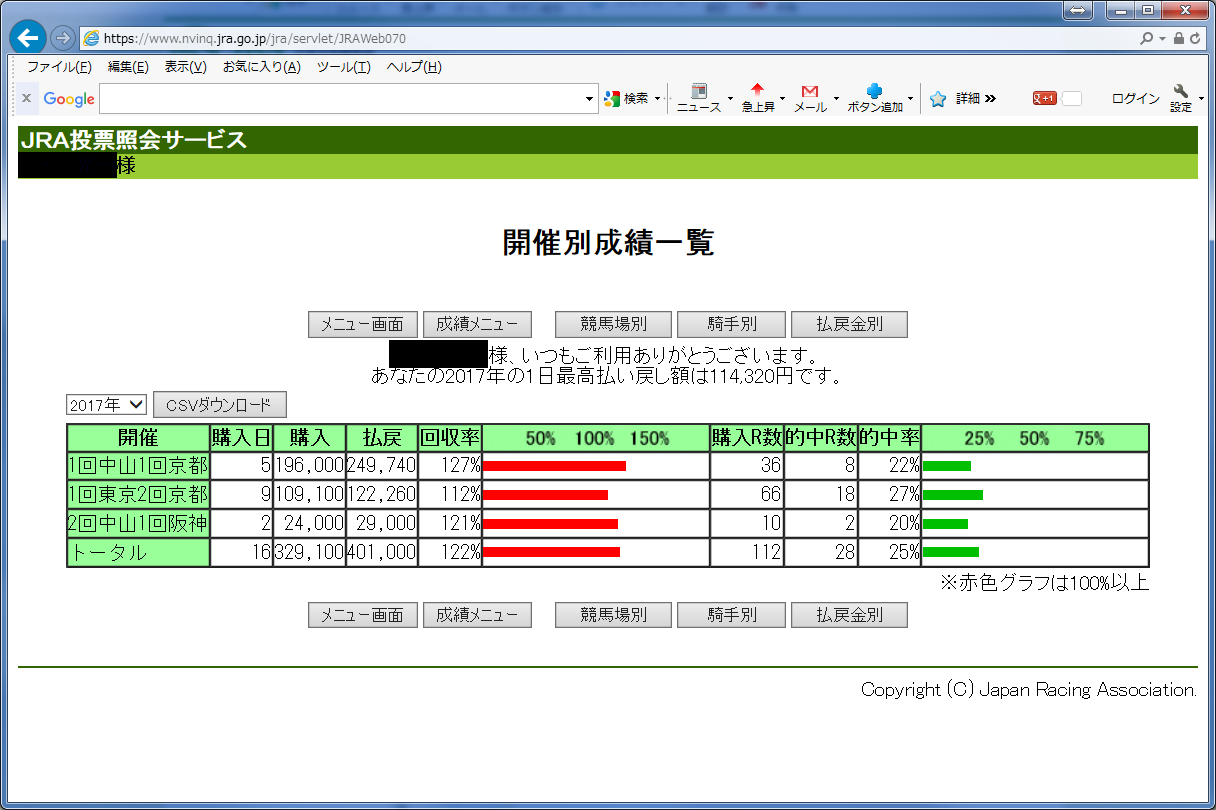Open the メール dropdown arrow
This screenshot has height=810, width=1216.
(835, 99)
